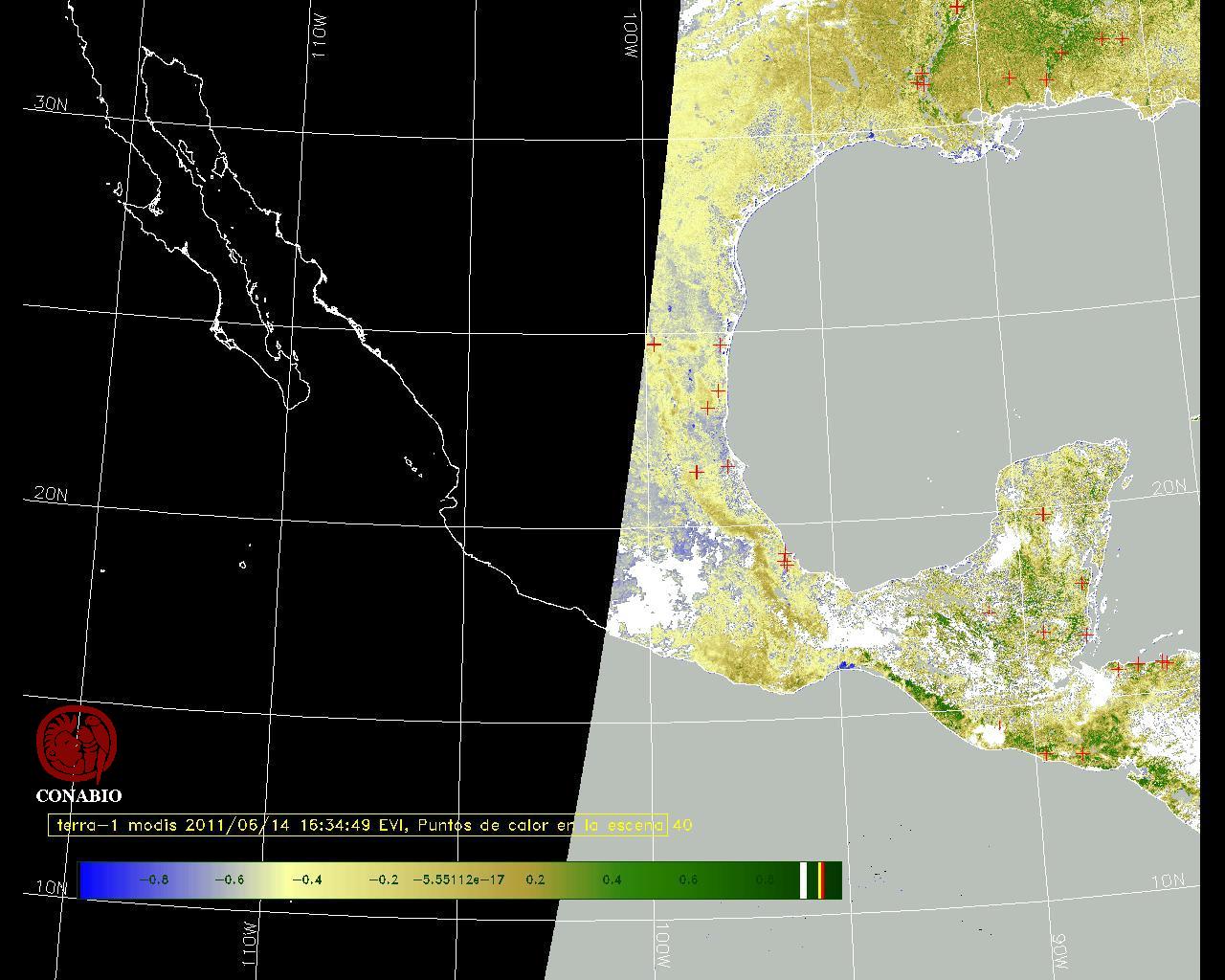Pick the green 0.4 value on the color scale

click(612, 880)
